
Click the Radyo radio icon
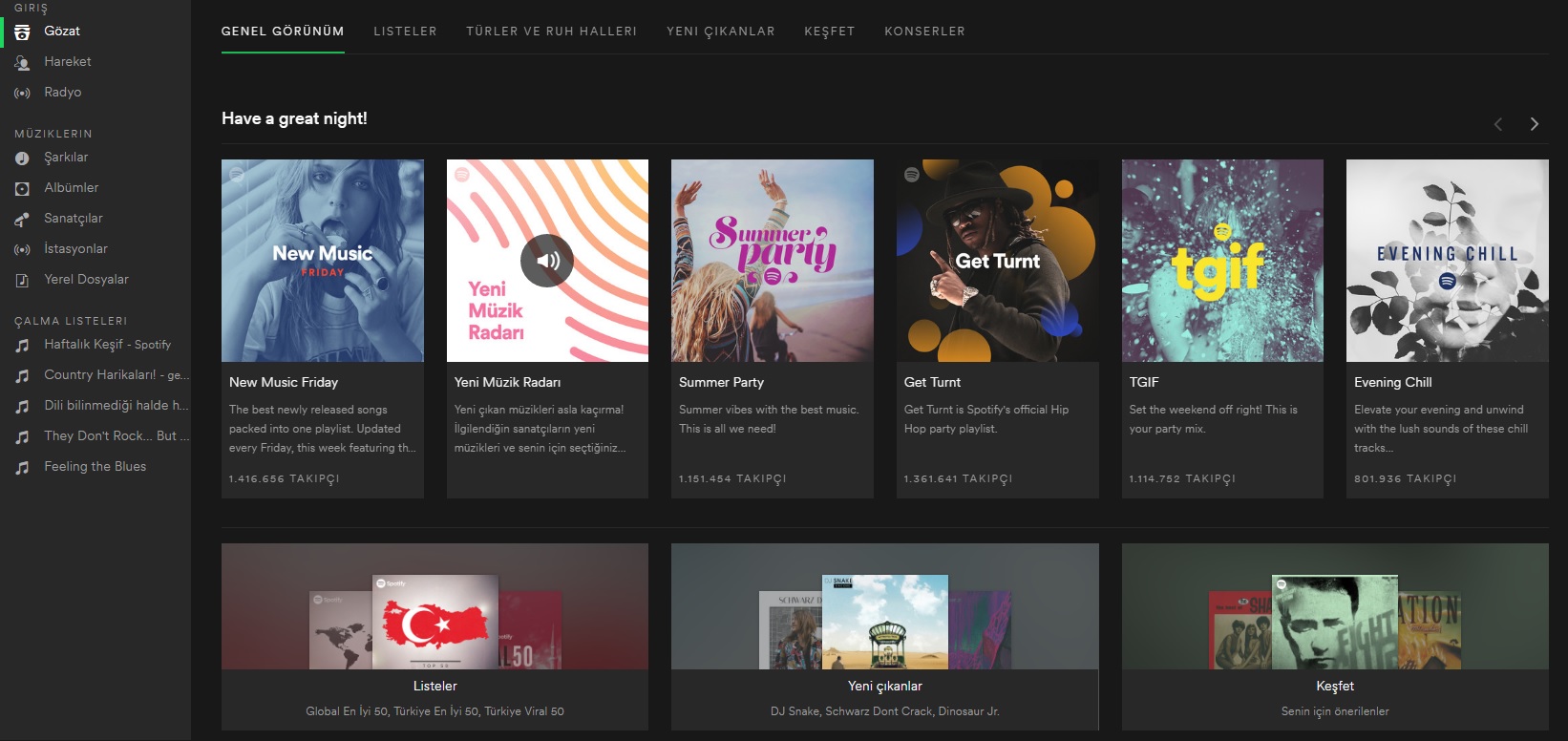pos(22,93)
